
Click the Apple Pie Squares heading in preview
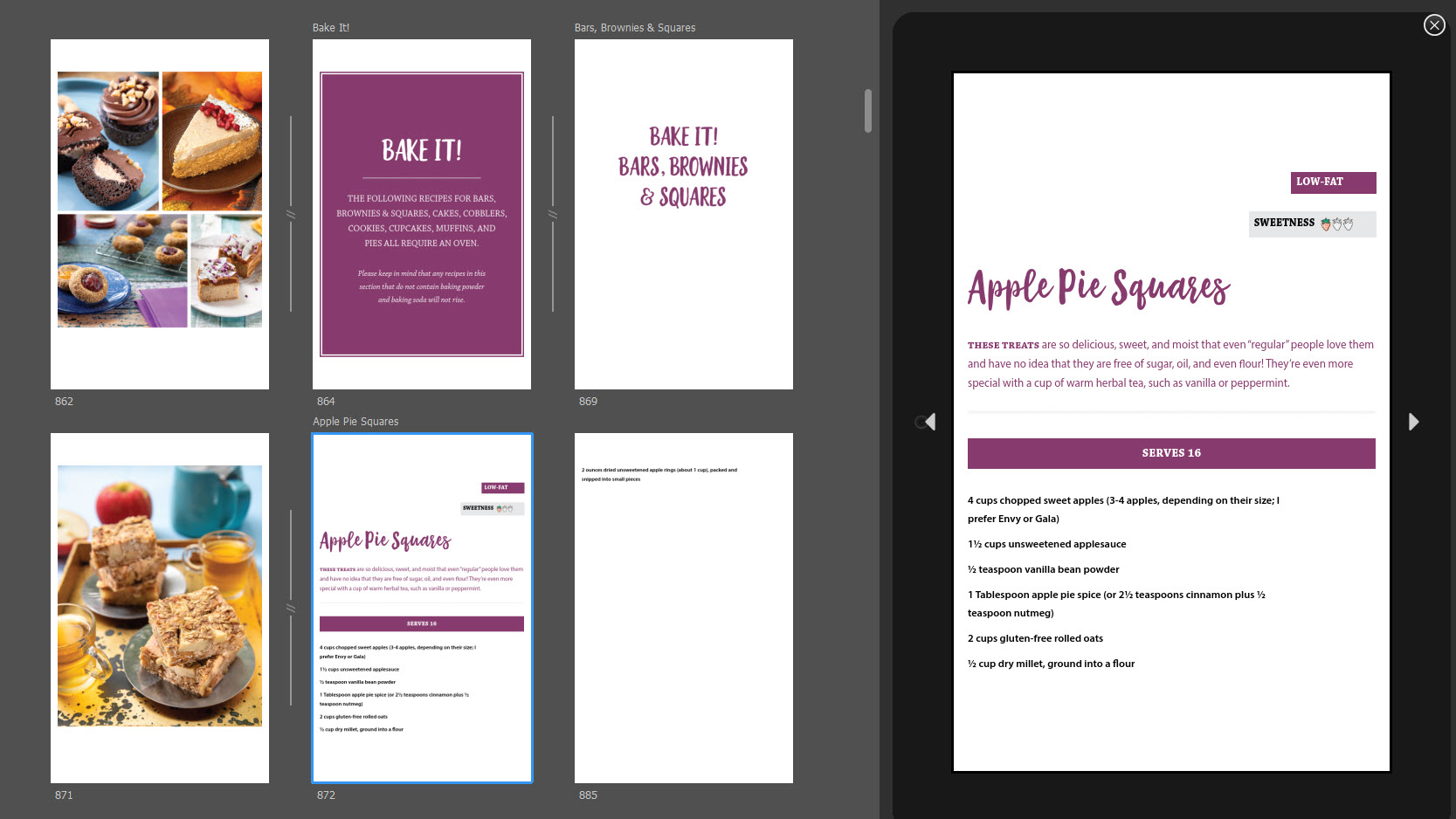(x=1098, y=288)
